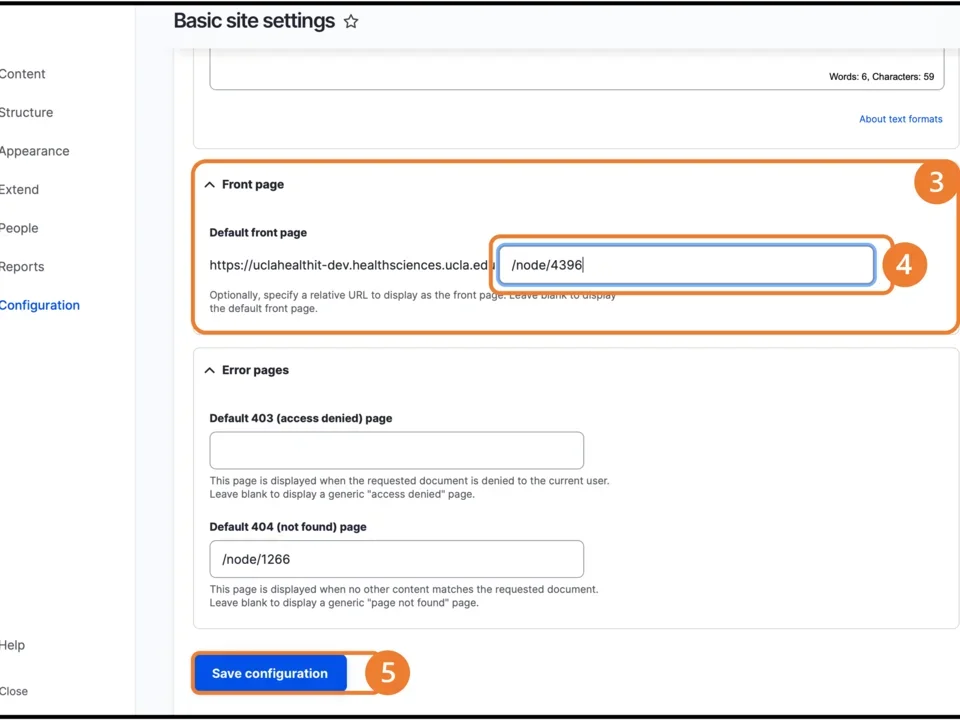Navigate to Content in the admin sidebar
Image resolution: width=960 pixels, height=720 pixels.
pyautogui.click(x=22, y=73)
